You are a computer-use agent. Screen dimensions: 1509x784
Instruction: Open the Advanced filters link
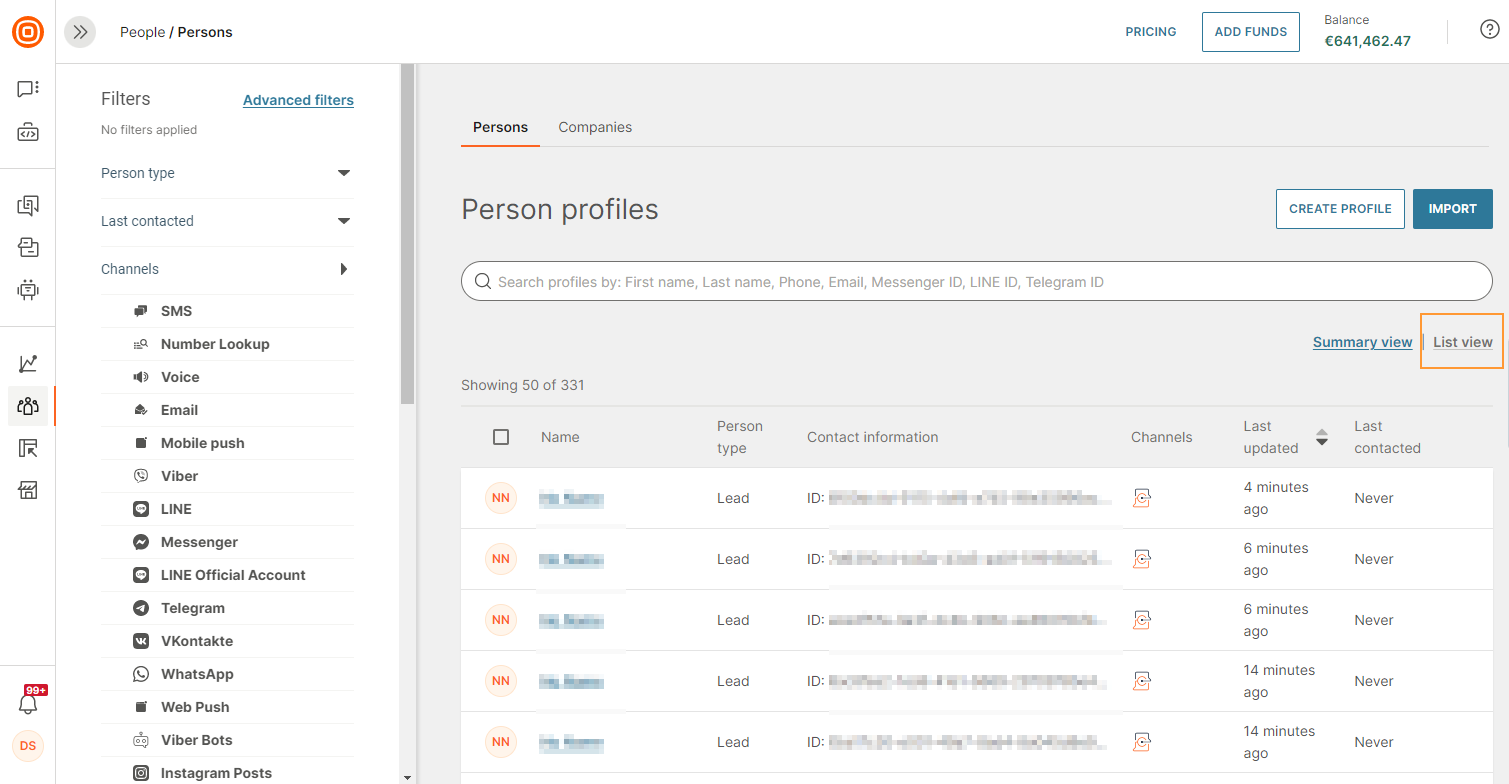point(298,100)
